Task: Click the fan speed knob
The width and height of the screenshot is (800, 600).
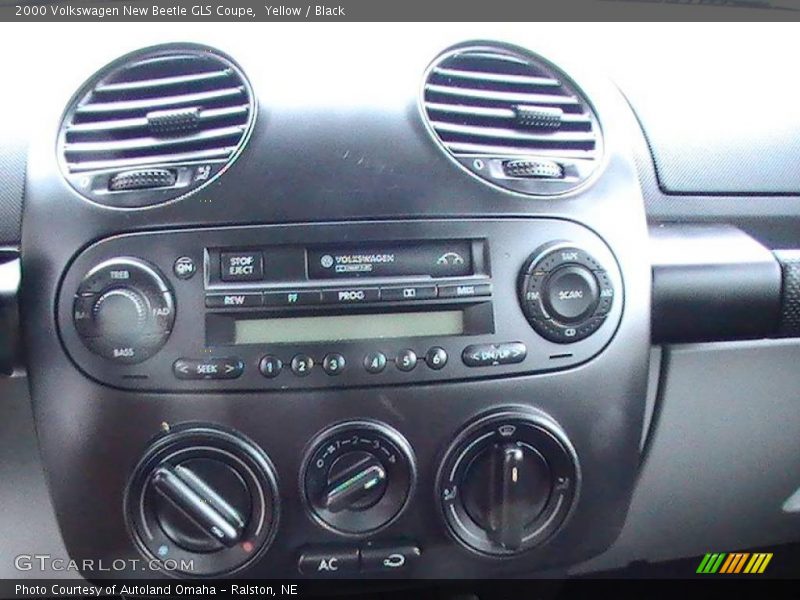Action: pos(358,478)
